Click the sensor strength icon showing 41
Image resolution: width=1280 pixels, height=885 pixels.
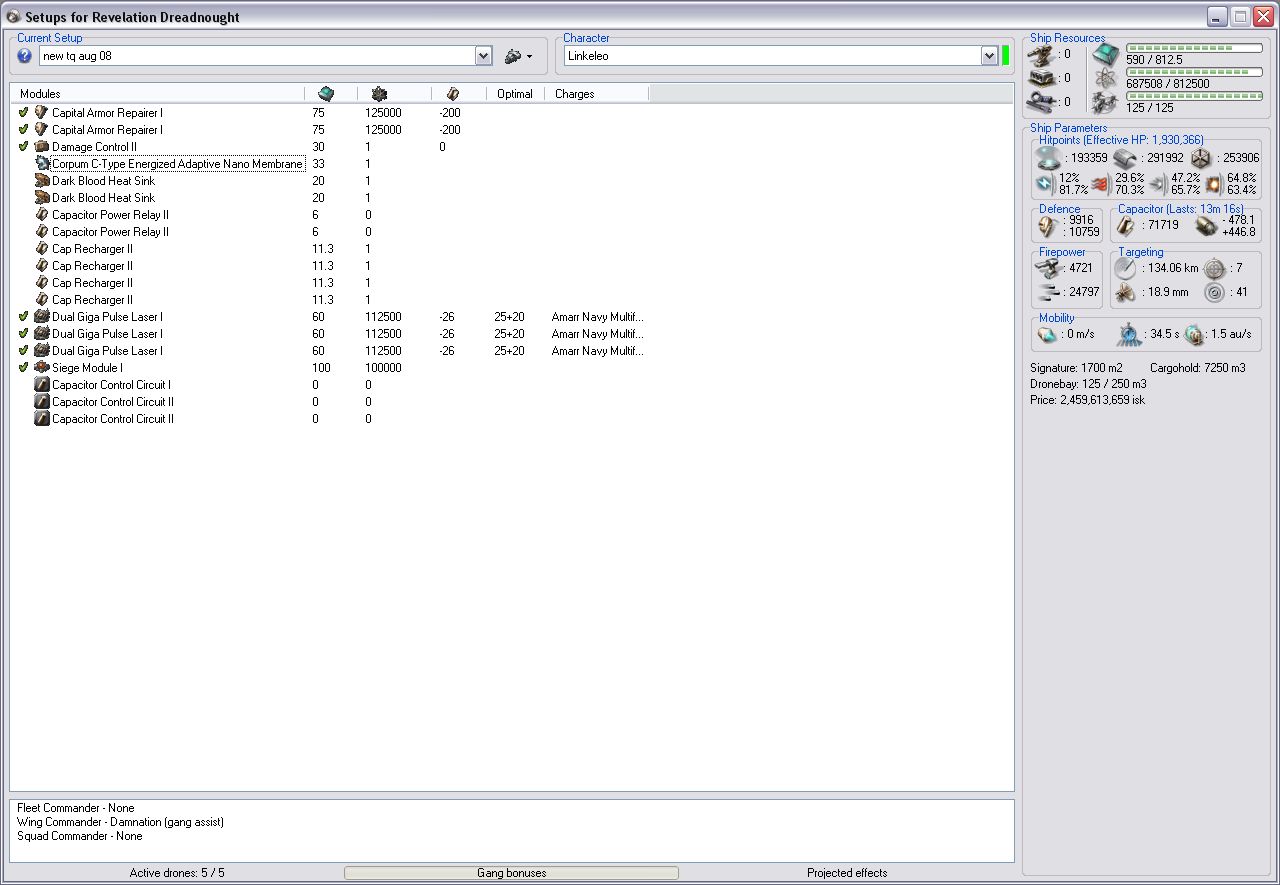[1214, 292]
